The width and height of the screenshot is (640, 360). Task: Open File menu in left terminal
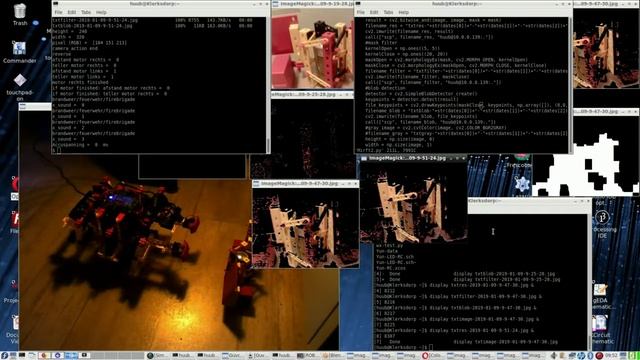tap(58, 12)
